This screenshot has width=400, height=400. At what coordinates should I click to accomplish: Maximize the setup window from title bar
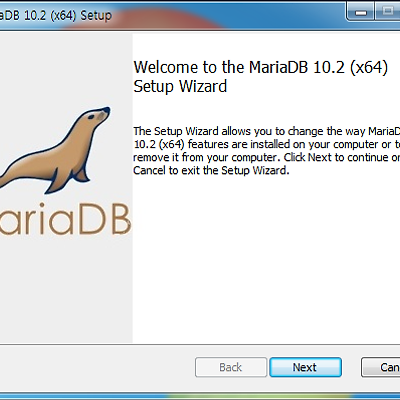pyautogui.click(x=387, y=12)
